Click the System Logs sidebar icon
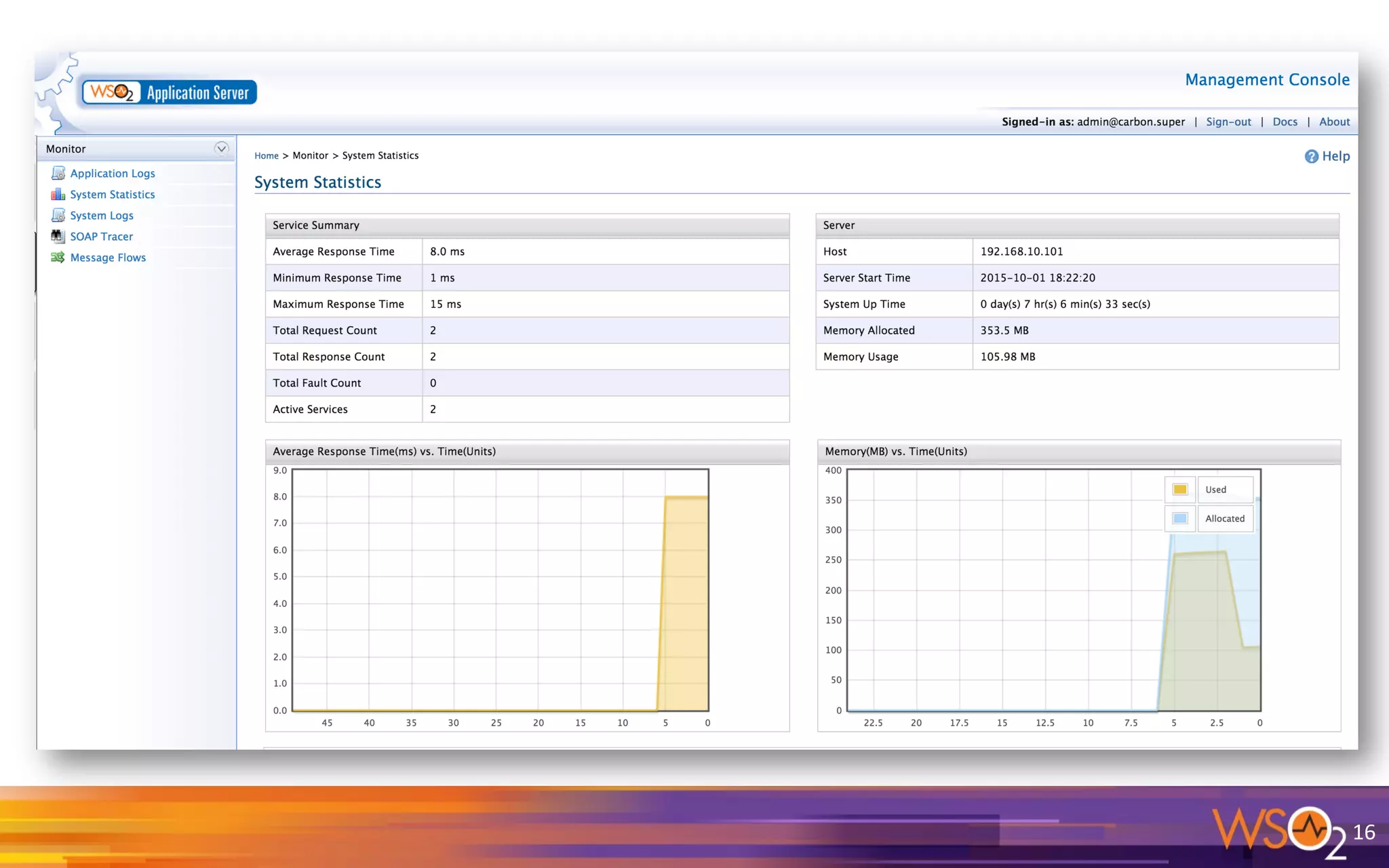 pyautogui.click(x=58, y=216)
